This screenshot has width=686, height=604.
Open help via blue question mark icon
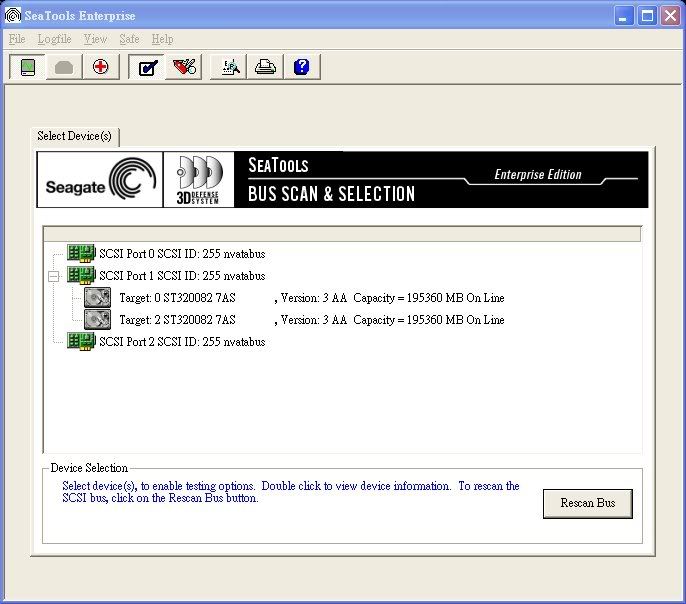coord(302,67)
